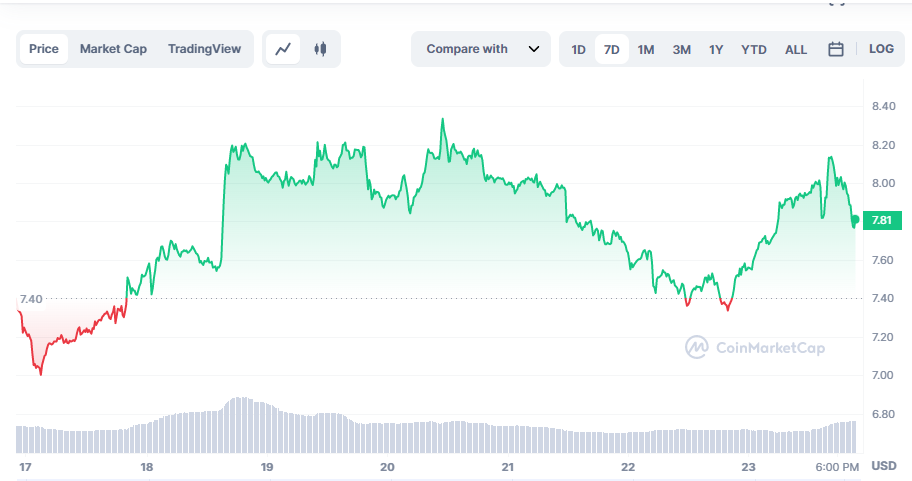Click the green endpoint dot on the price line
Image resolution: width=912 pixels, height=481 pixels.
tap(855, 219)
